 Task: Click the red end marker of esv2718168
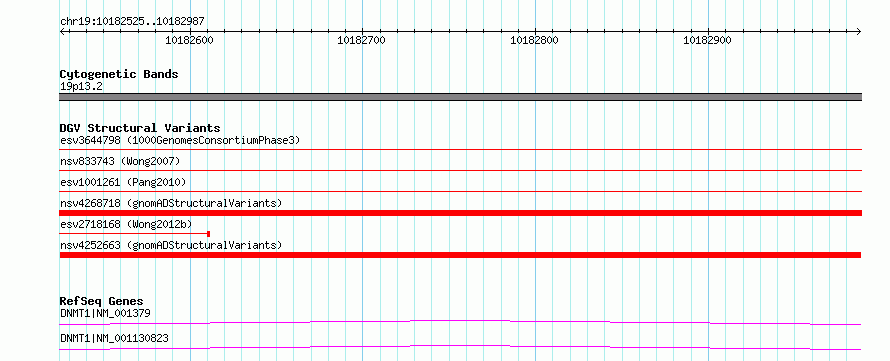209,234
